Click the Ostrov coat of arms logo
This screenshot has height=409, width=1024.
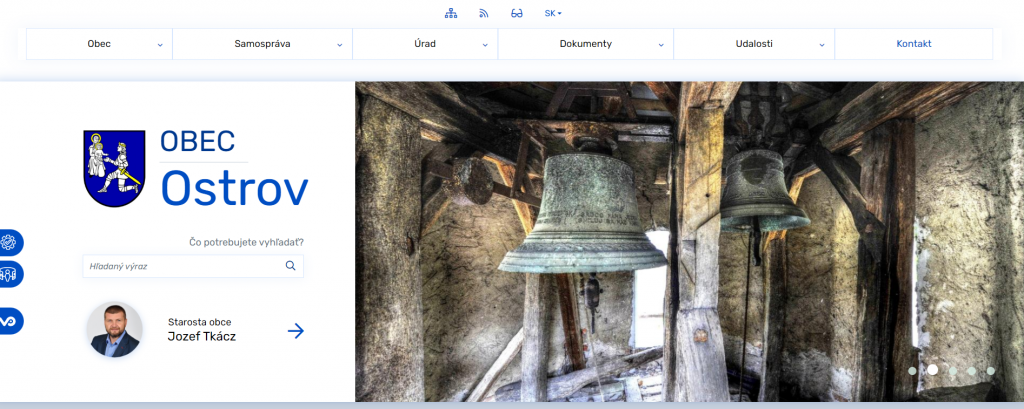(x=114, y=169)
